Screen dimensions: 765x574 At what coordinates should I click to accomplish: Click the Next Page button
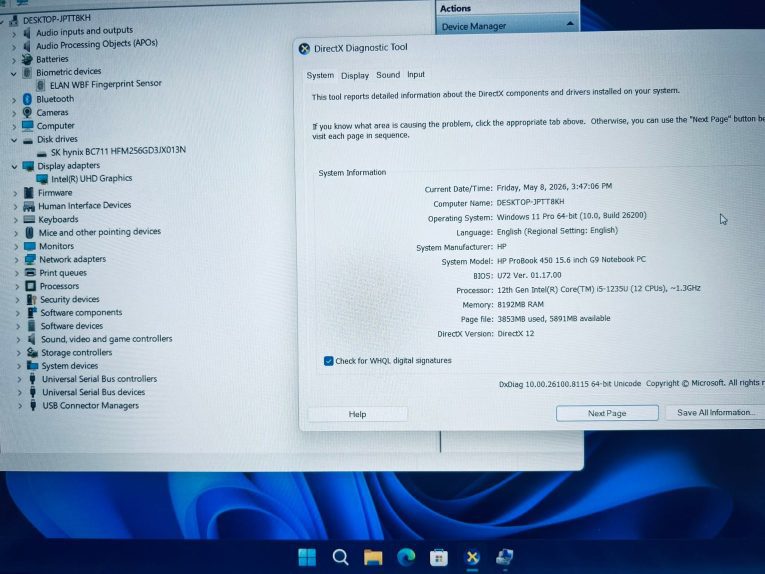coord(607,413)
